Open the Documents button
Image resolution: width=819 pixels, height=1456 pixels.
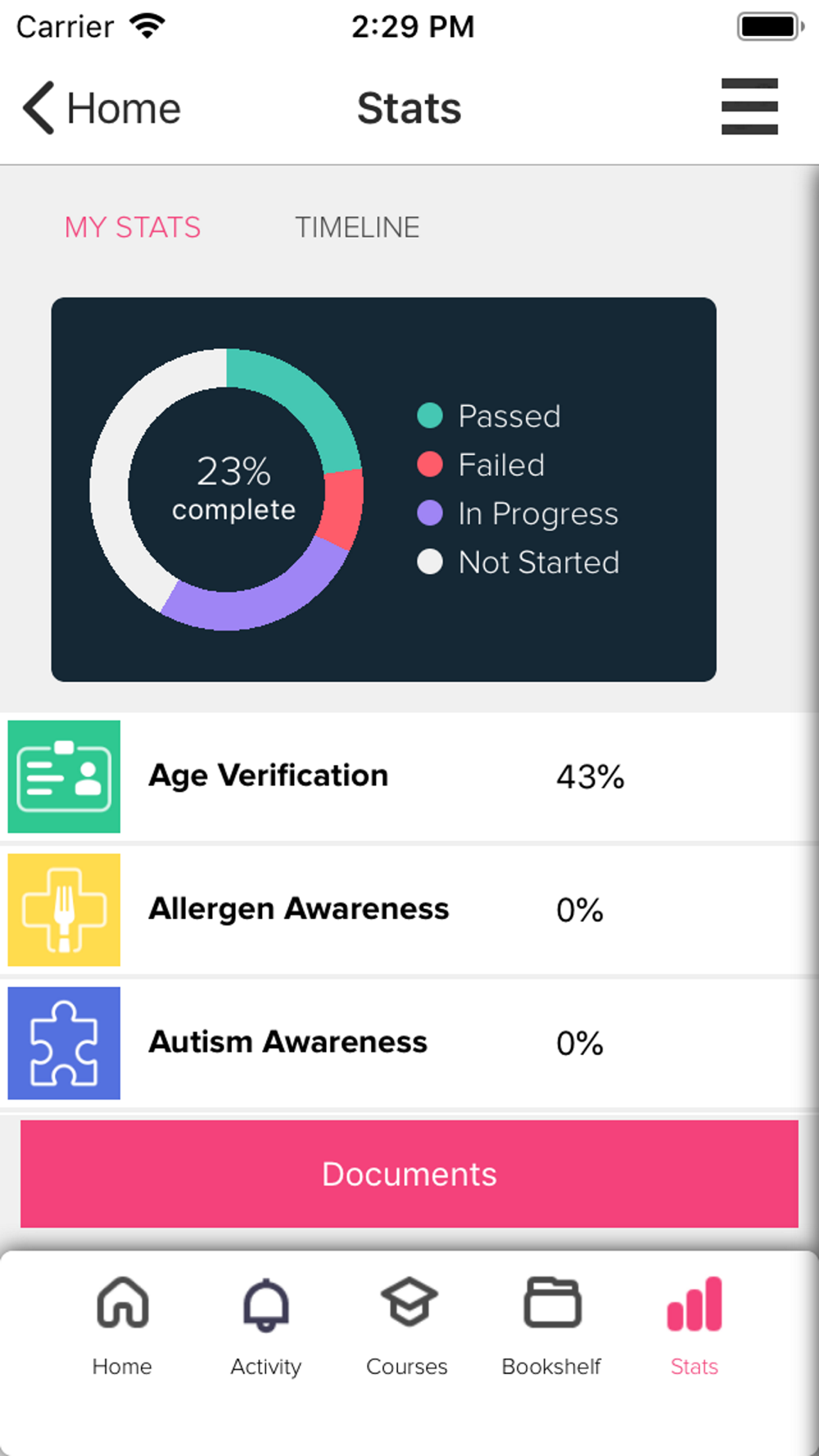[x=409, y=1173]
